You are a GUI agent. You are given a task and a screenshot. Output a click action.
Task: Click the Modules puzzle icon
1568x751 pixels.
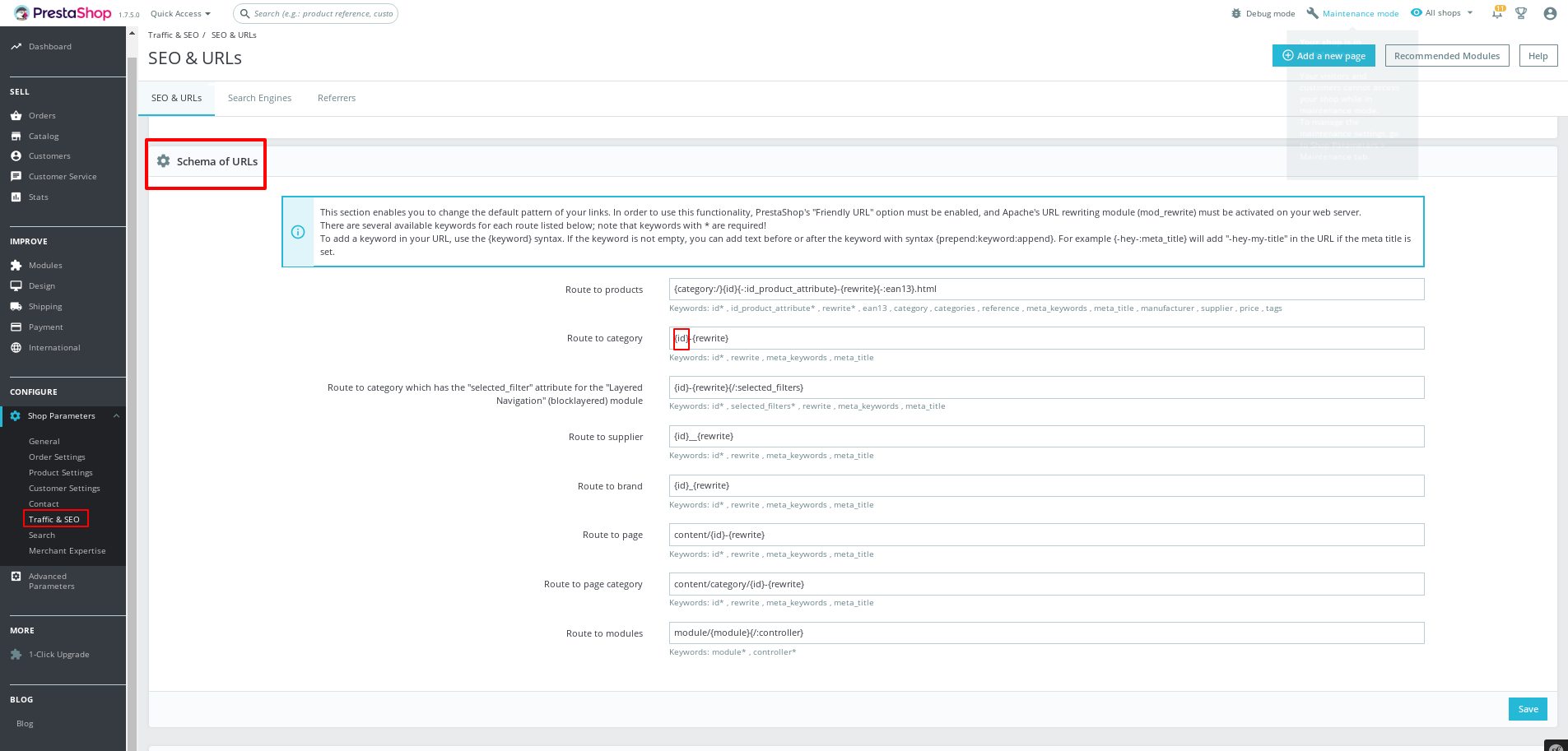(16, 266)
